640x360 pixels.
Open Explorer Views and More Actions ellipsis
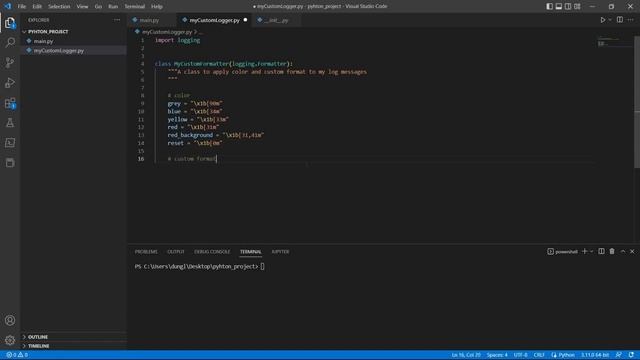click(x=117, y=20)
